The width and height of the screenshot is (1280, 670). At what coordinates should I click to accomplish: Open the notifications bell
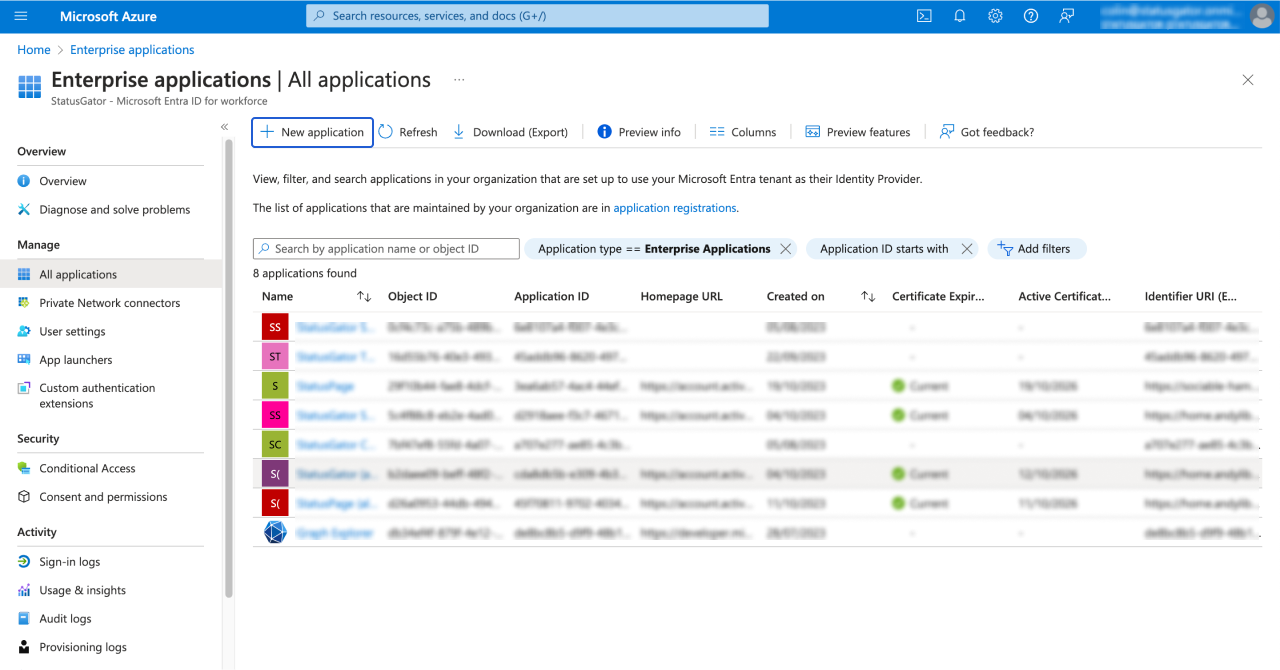click(960, 16)
